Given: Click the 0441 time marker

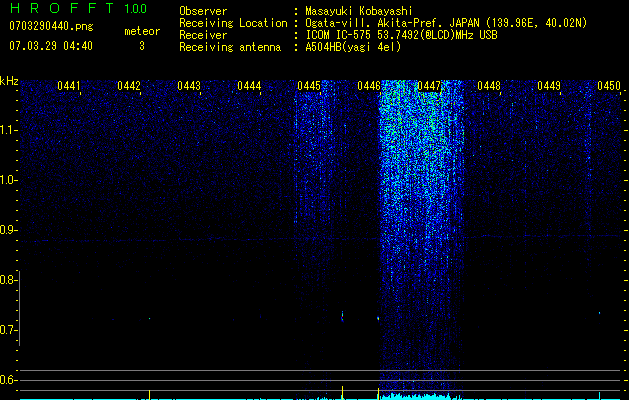Looking at the screenshot, I should coord(69,86).
